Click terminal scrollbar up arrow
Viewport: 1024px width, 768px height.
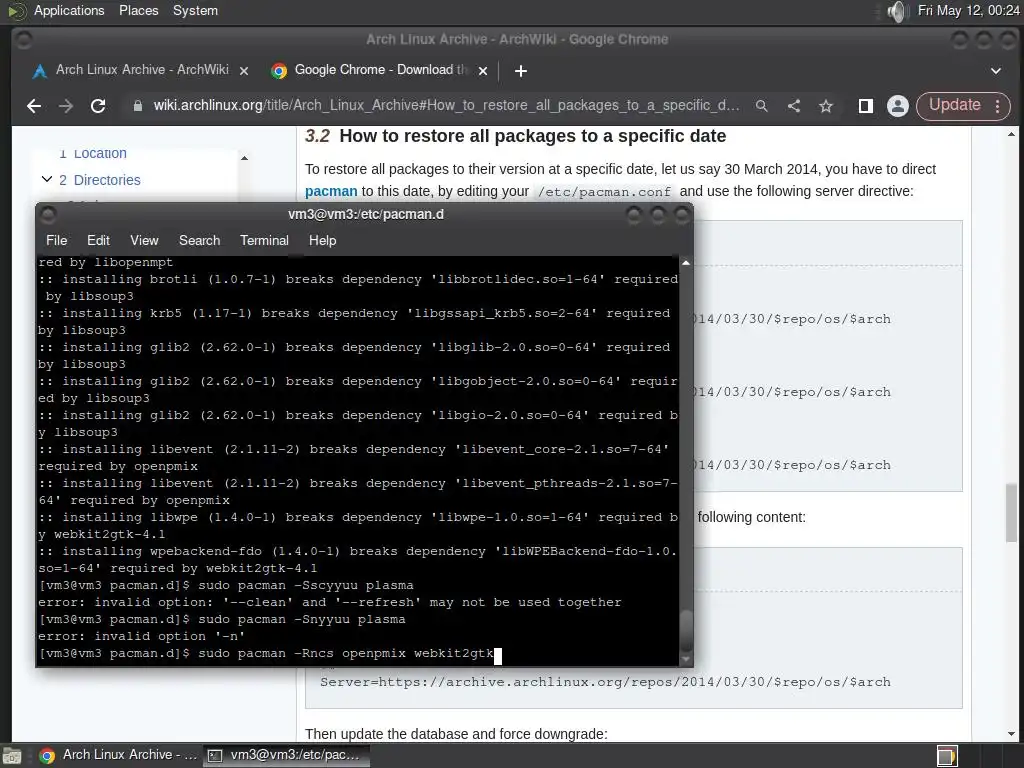pyautogui.click(x=686, y=263)
